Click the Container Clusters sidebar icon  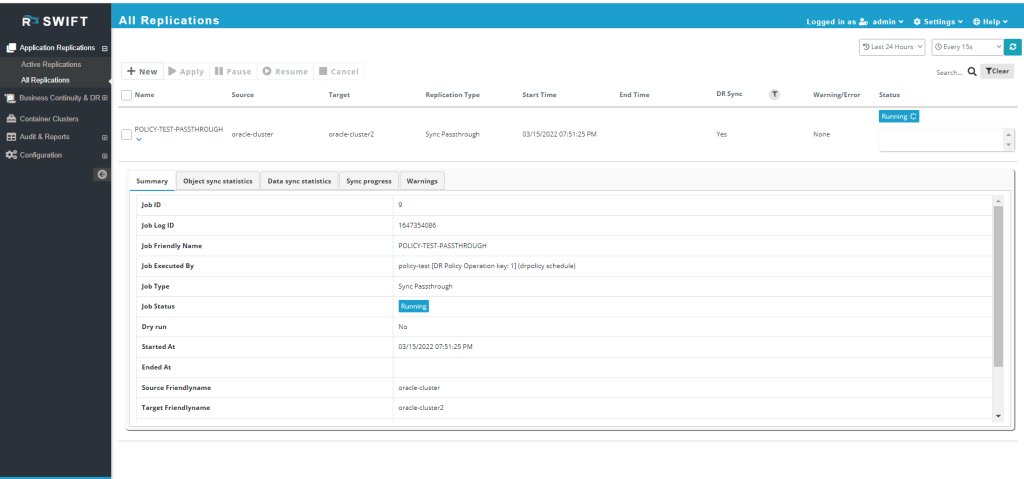11,119
